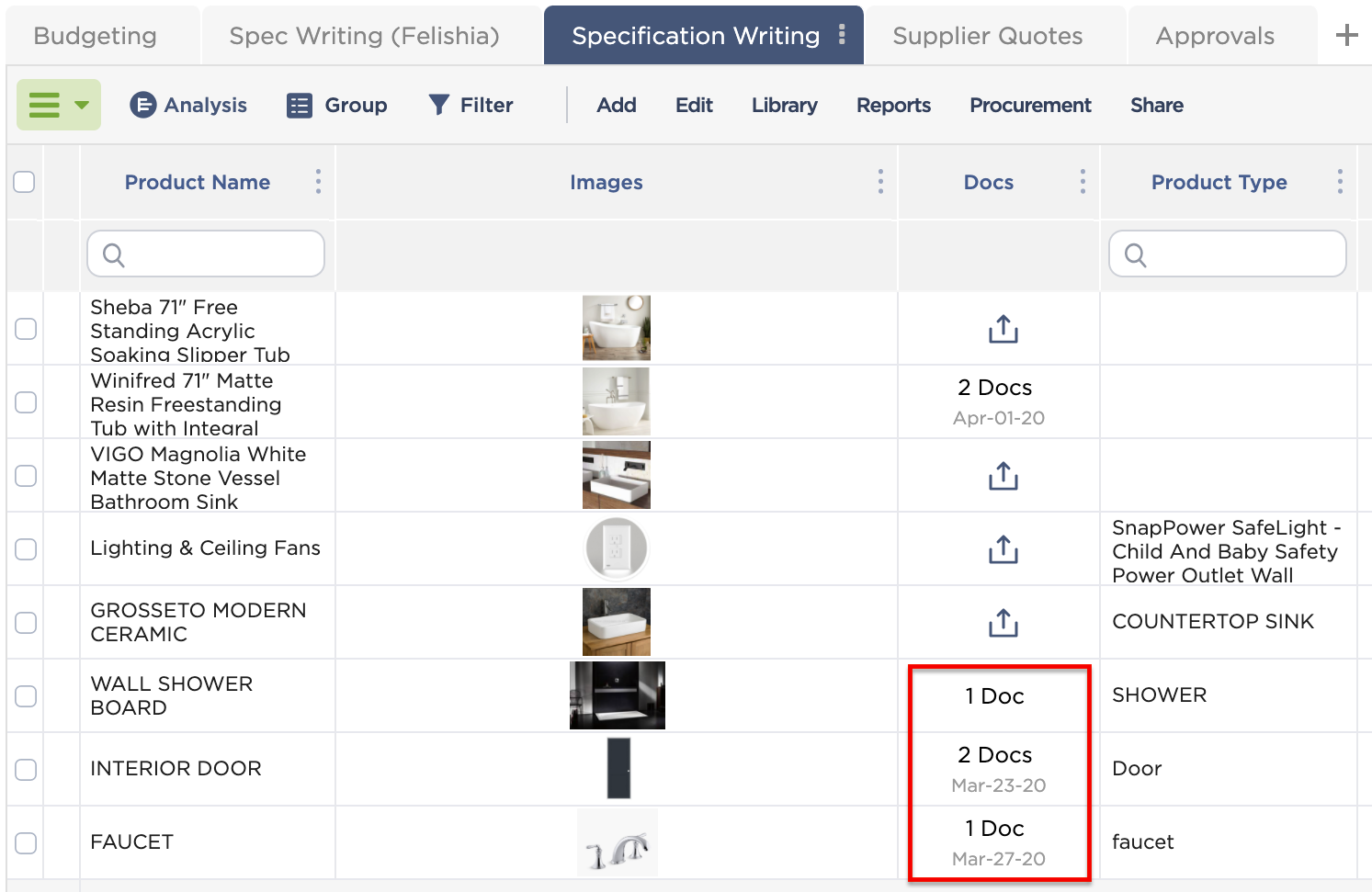1372x892 pixels.
Task: Open the 2 Docs link for INTERIOR DOOR
Action: (994, 755)
